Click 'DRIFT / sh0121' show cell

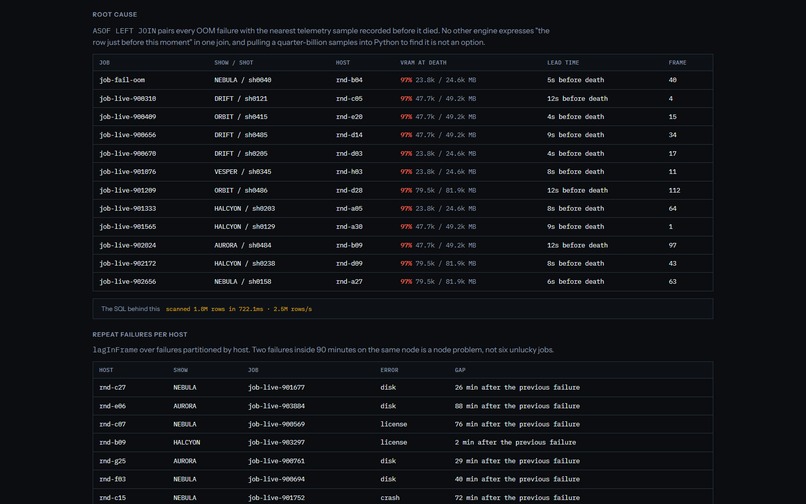(241, 99)
